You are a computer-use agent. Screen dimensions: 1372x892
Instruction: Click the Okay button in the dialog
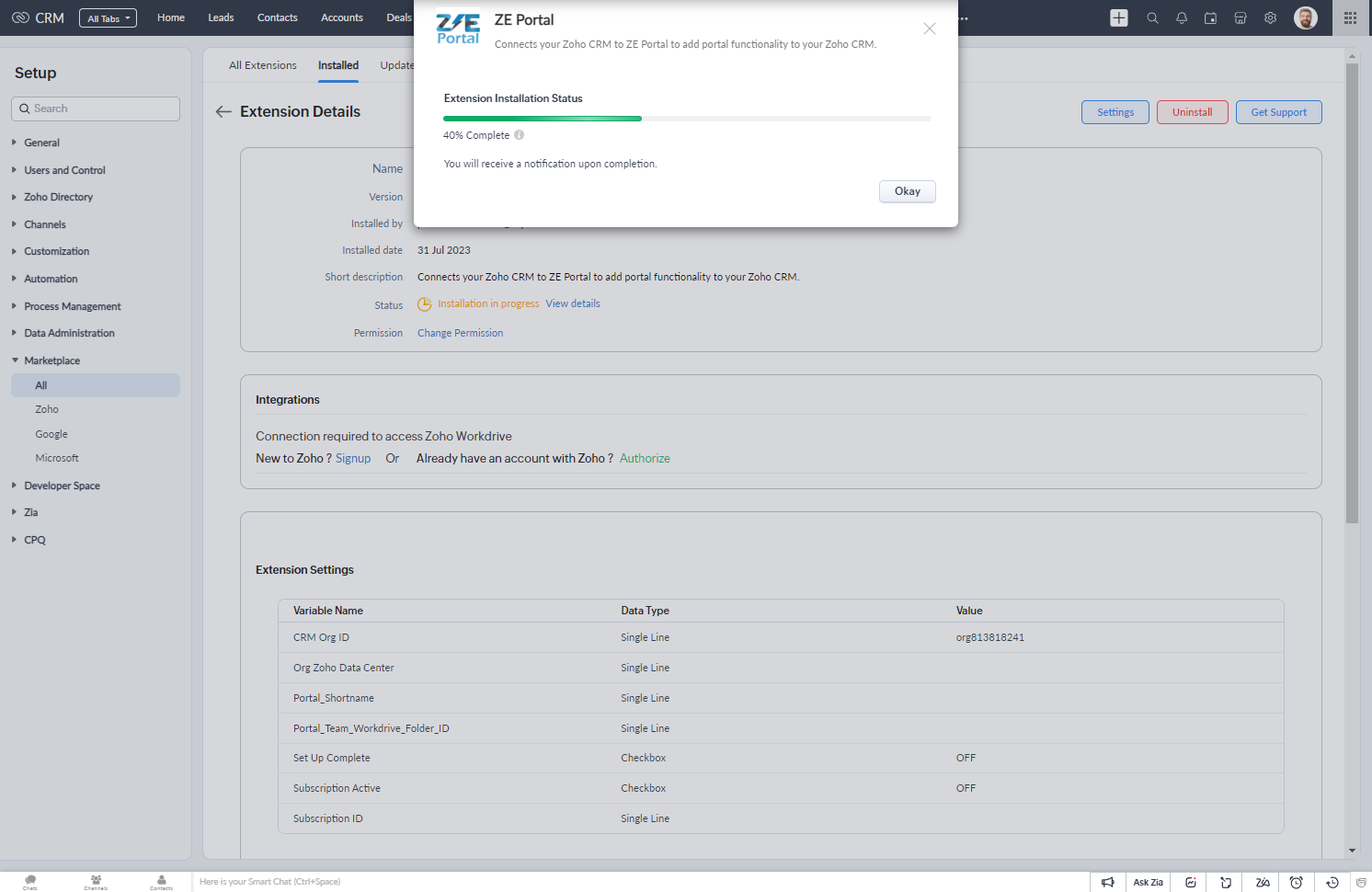(908, 191)
